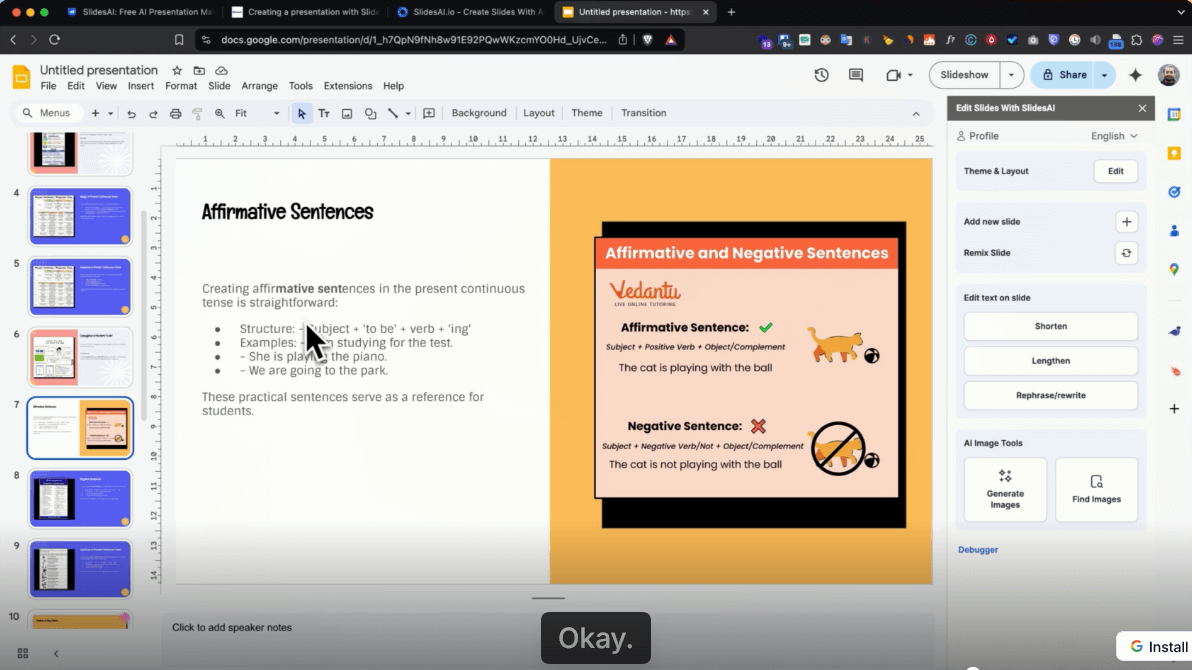Switch to the Transition settings

tap(643, 113)
